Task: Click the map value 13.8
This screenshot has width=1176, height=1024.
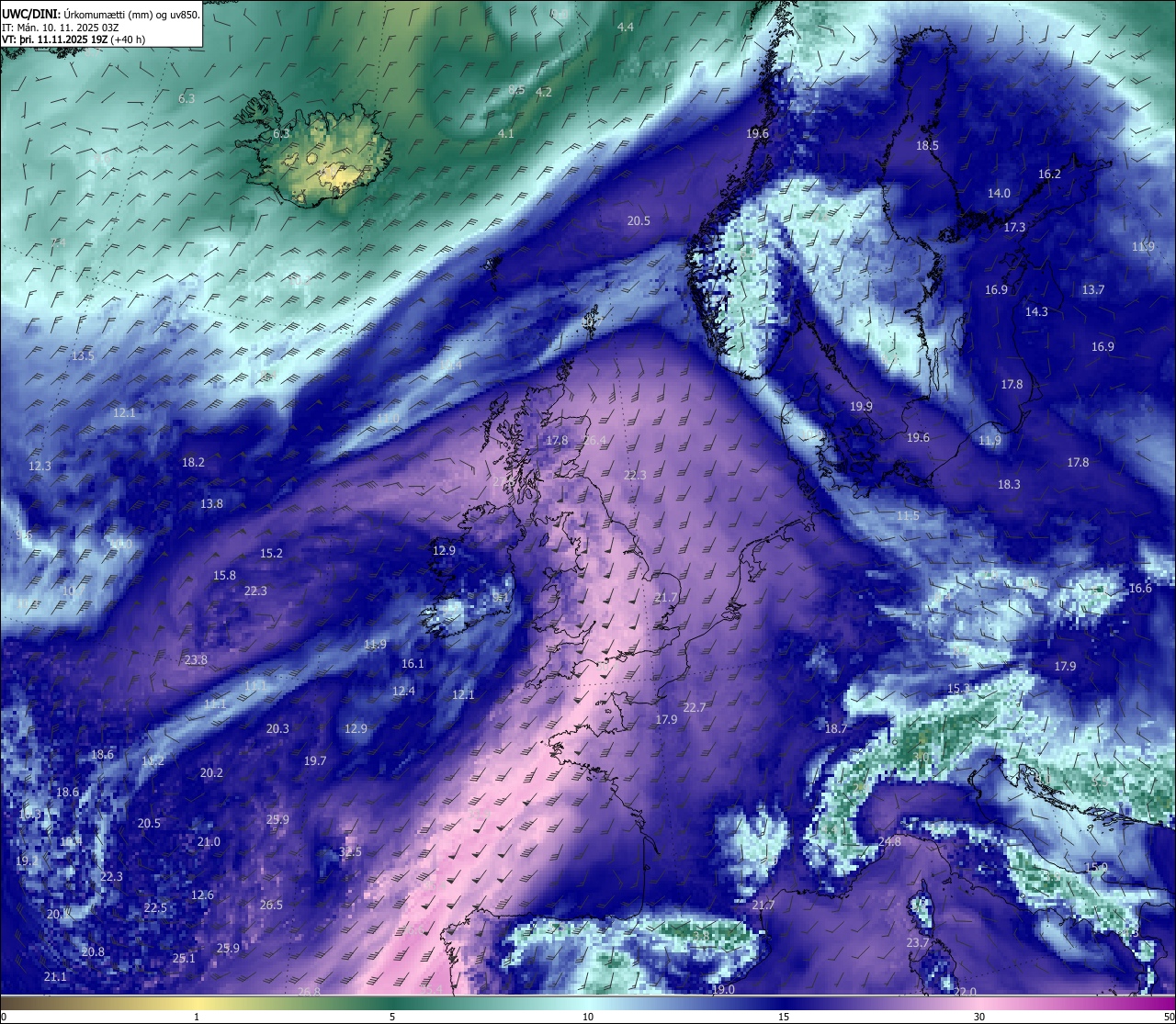Action: coord(212,503)
